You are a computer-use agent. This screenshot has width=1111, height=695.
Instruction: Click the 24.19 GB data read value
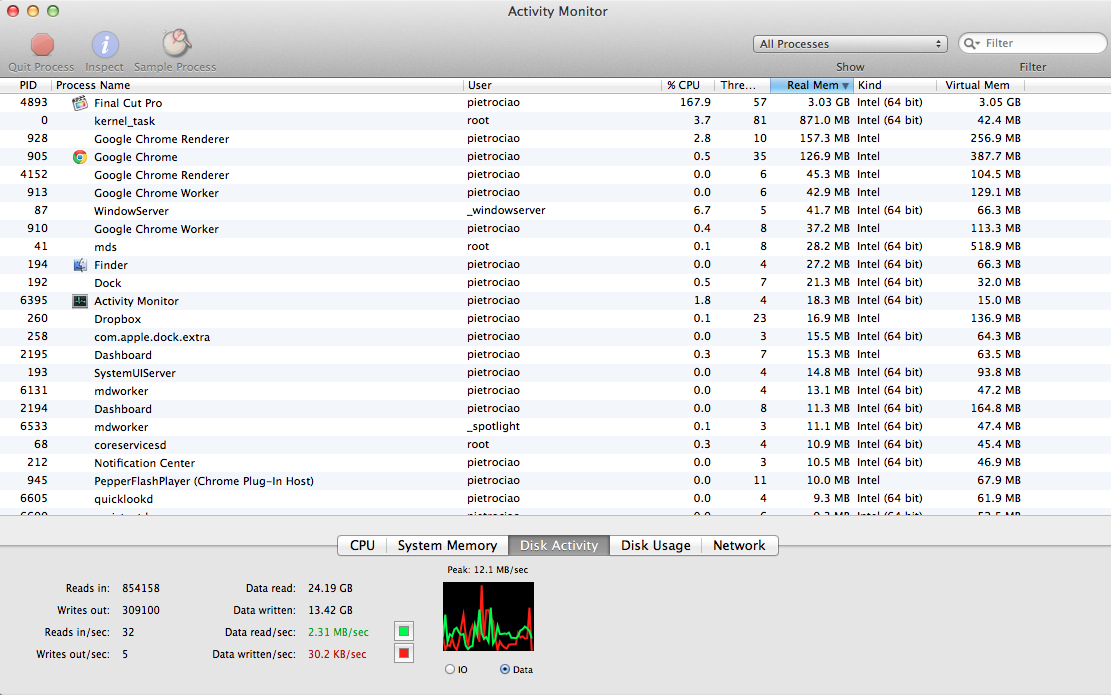[x=330, y=588]
